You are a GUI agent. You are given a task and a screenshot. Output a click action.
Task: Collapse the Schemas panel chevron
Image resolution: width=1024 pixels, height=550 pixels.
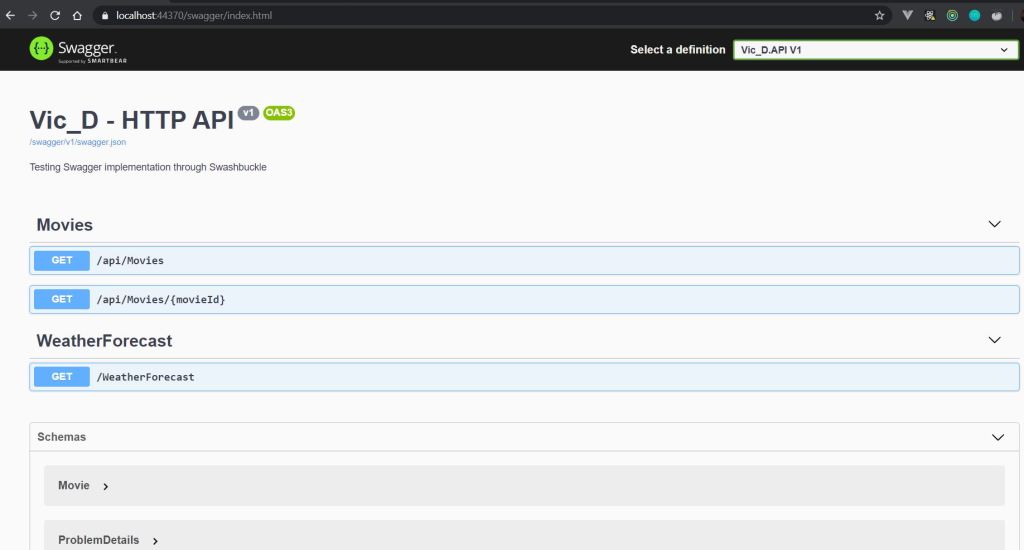[x=997, y=438]
